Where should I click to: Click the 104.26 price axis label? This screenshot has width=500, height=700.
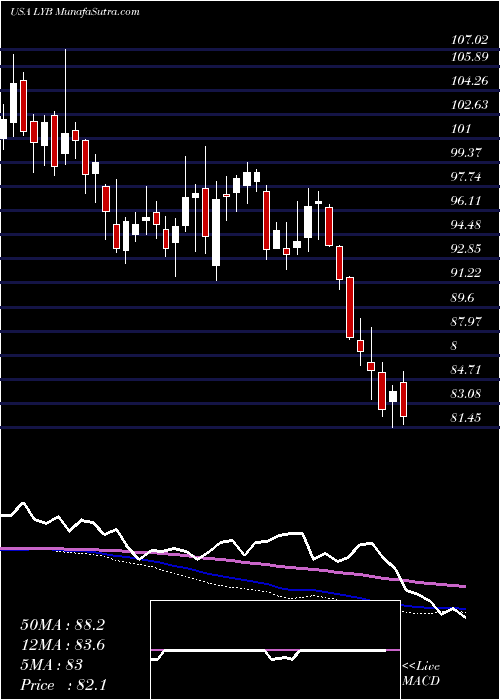coord(470,82)
